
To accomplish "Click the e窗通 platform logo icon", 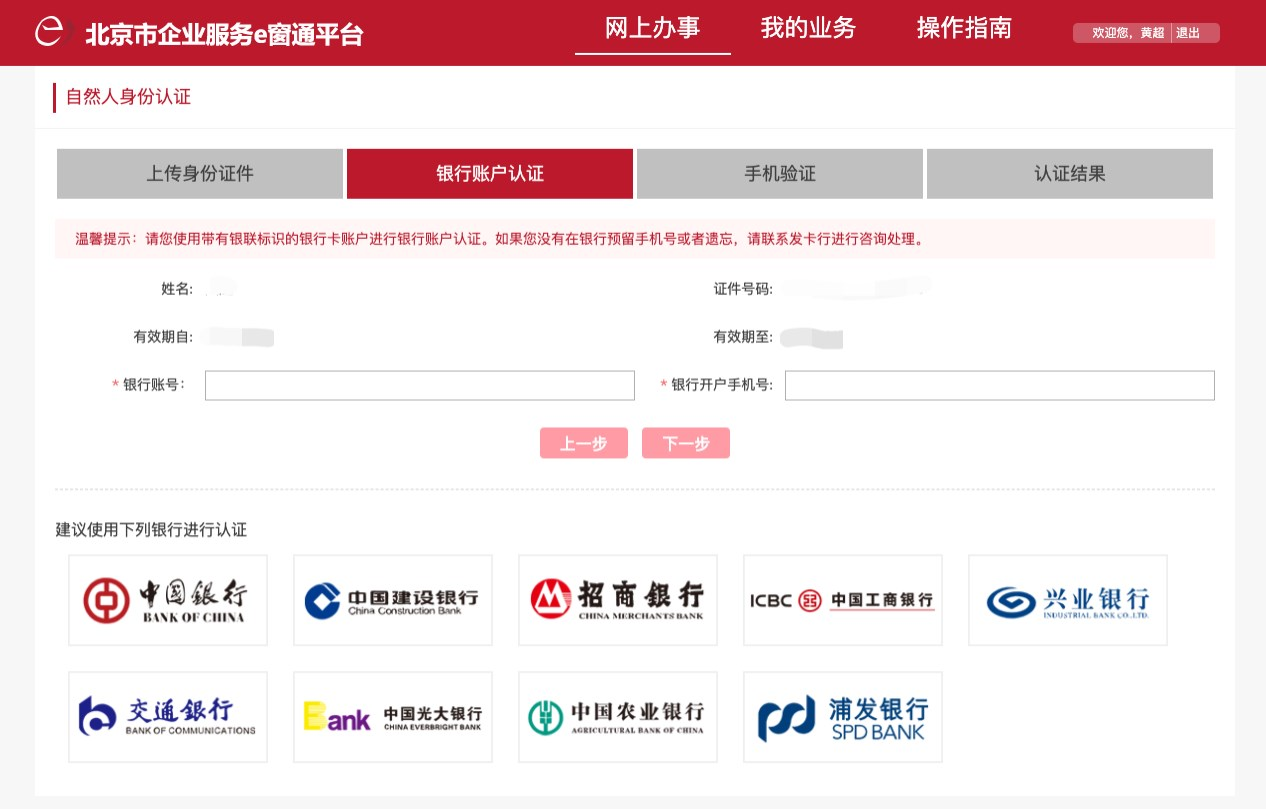I will pos(50,32).
